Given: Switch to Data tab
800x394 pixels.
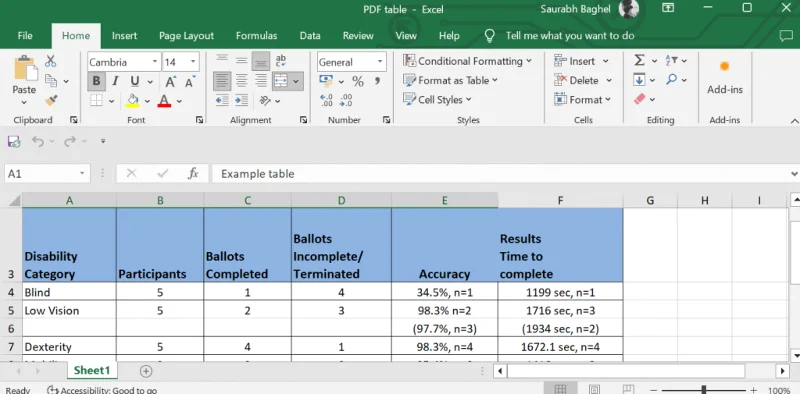Looking at the screenshot, I should (310, 36).
